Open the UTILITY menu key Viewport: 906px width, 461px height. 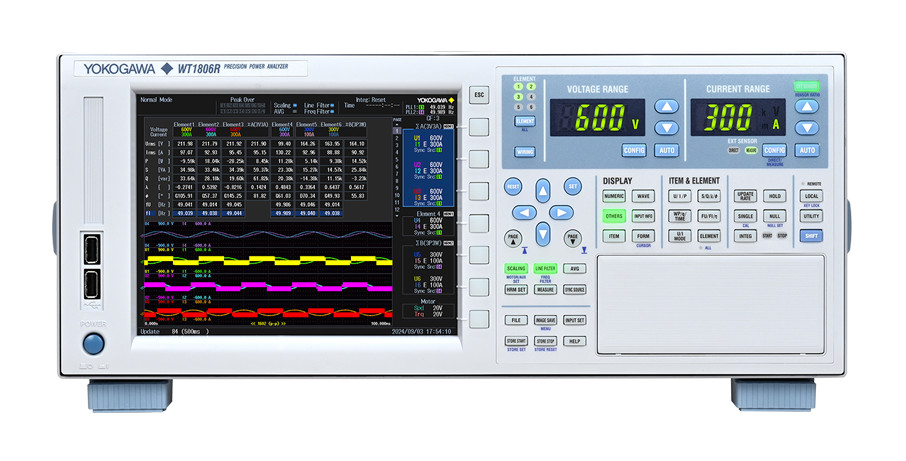point(811,216)
